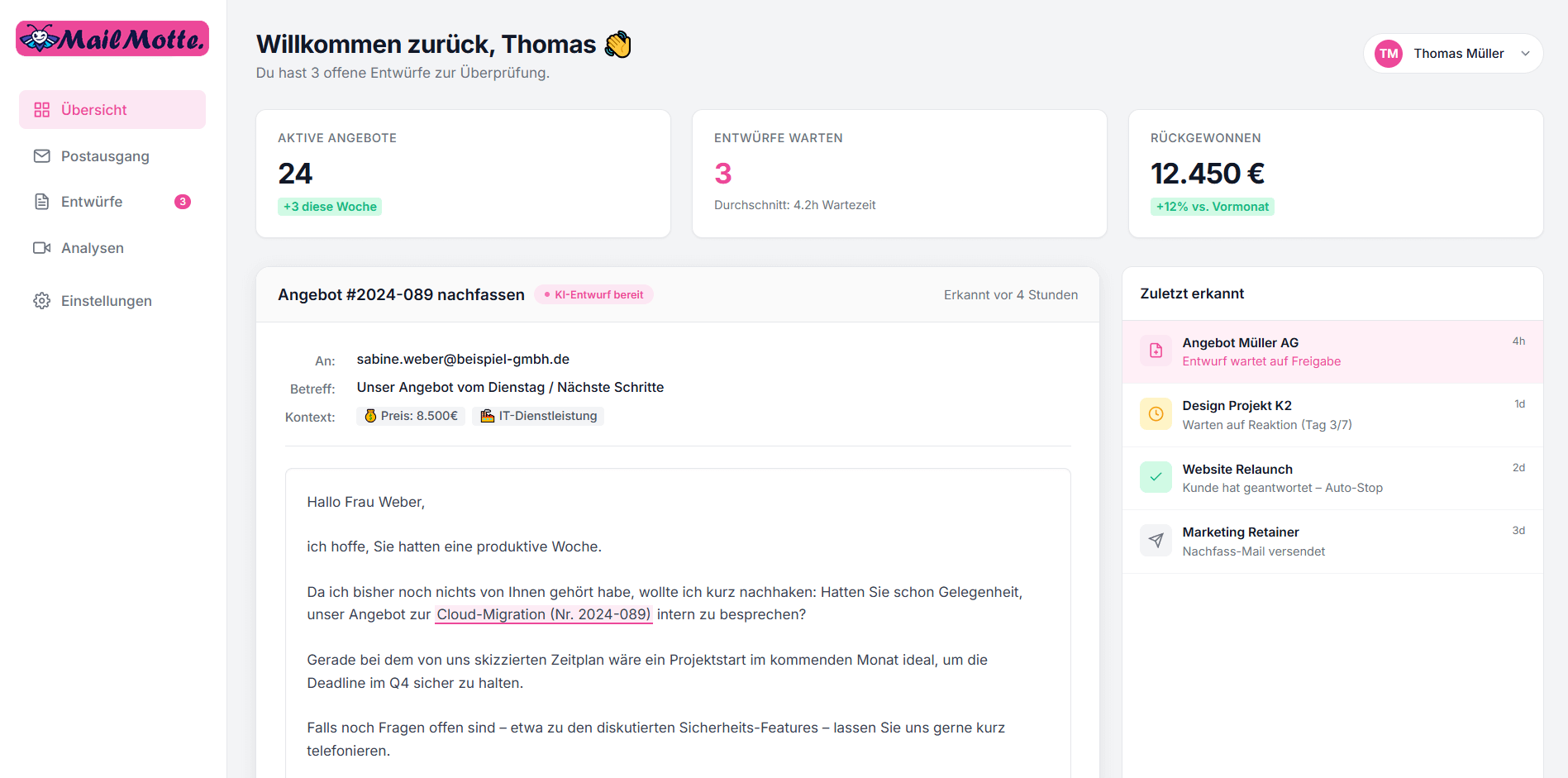Screen dimensions: 1568x778
Task: Click the paper plane icon for Marketing Retainer
Action: tap(1156, 541)
